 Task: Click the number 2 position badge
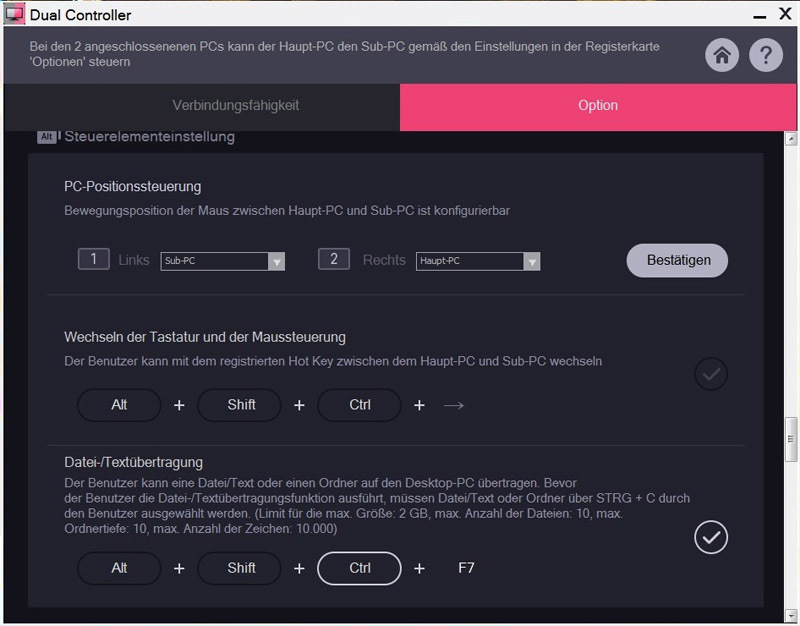334,259
